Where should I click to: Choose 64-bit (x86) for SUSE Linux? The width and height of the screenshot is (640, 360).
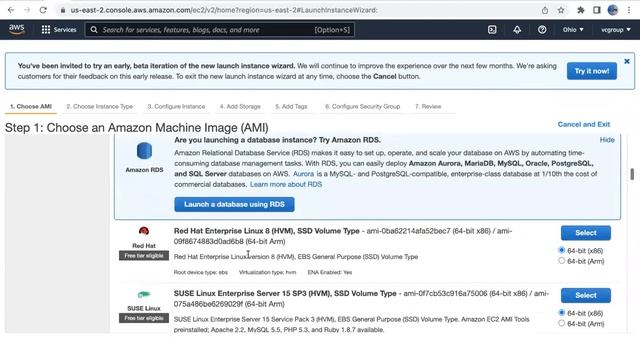tap(562, 312)
